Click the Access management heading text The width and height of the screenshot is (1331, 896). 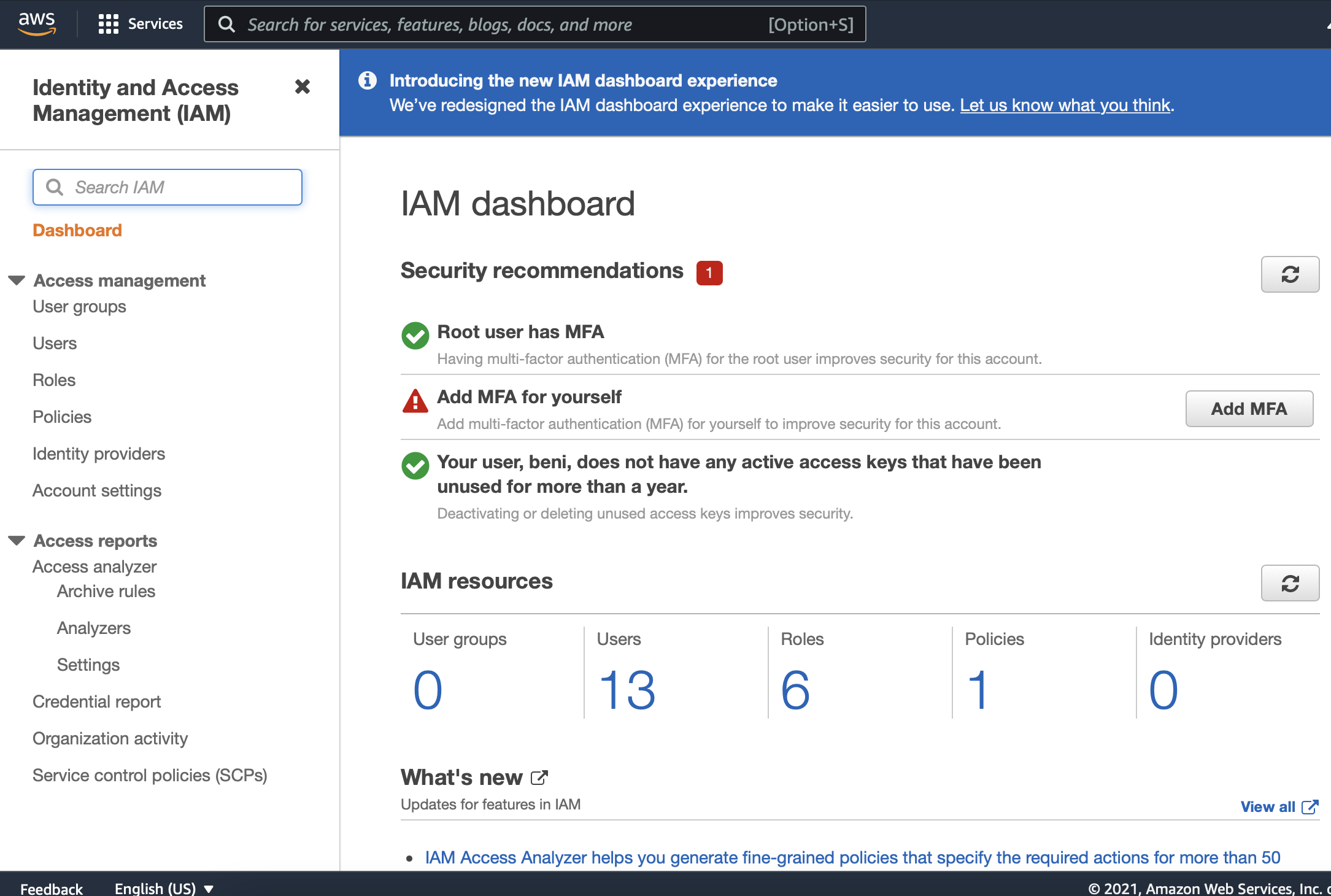[x=120, y=280]
